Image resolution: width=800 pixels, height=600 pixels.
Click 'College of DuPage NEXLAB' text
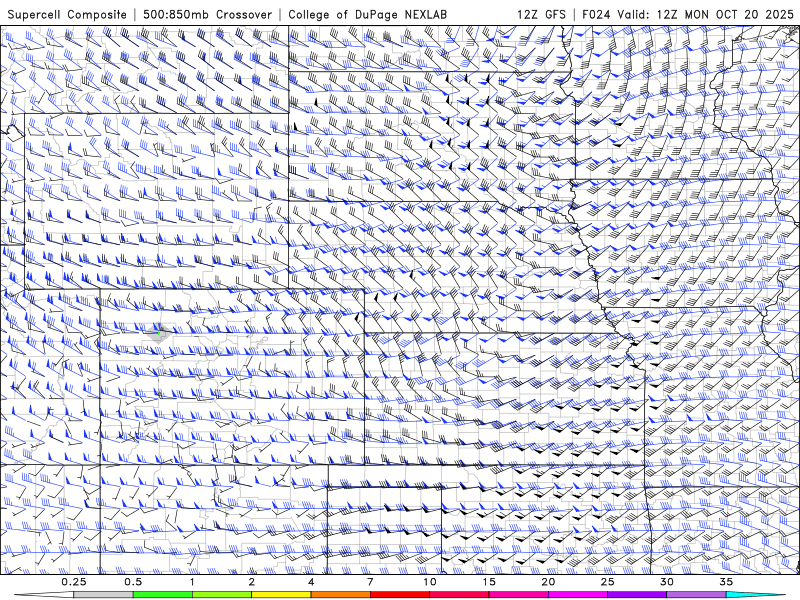367,14
